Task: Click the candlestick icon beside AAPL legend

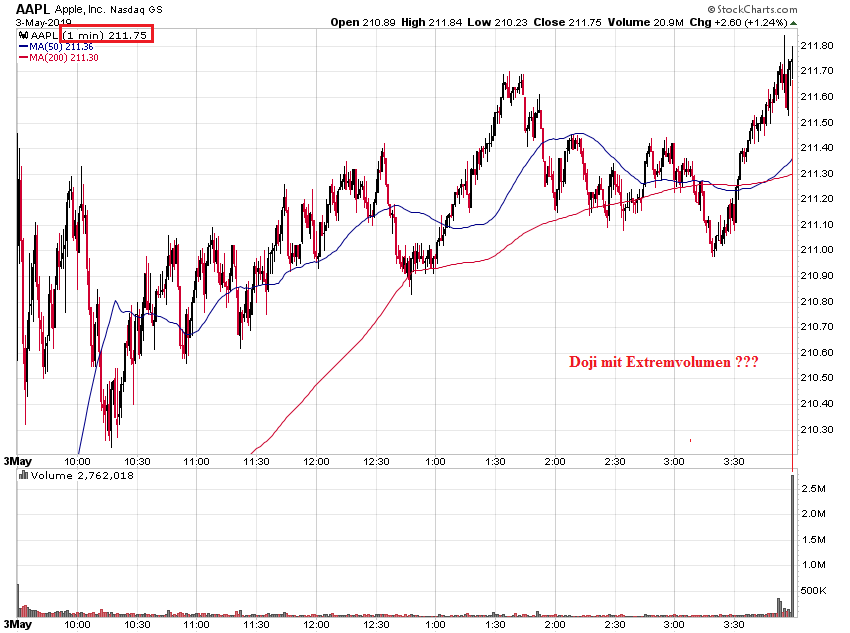Action: [x=24, y=35]
